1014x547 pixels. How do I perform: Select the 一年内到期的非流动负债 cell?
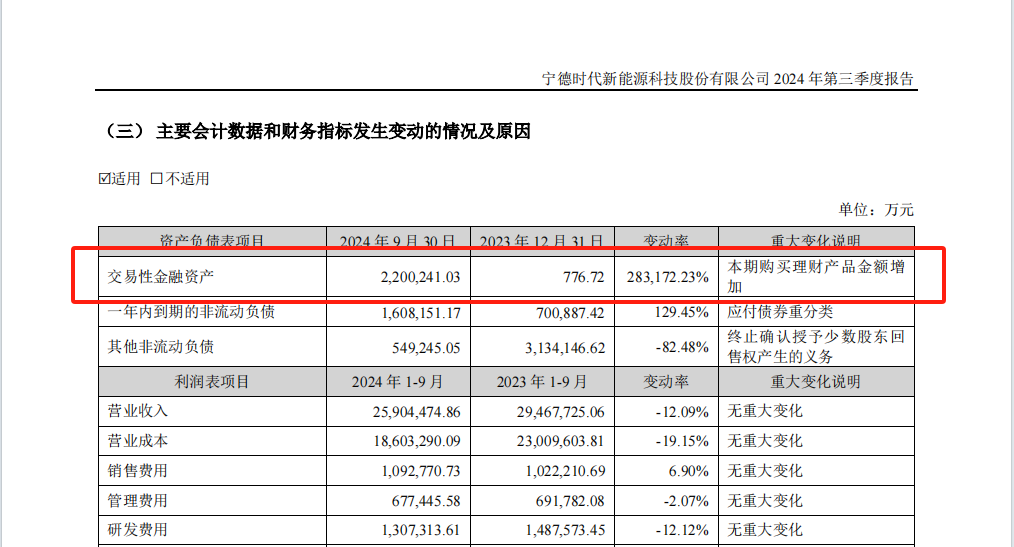[x=191, y=312]
